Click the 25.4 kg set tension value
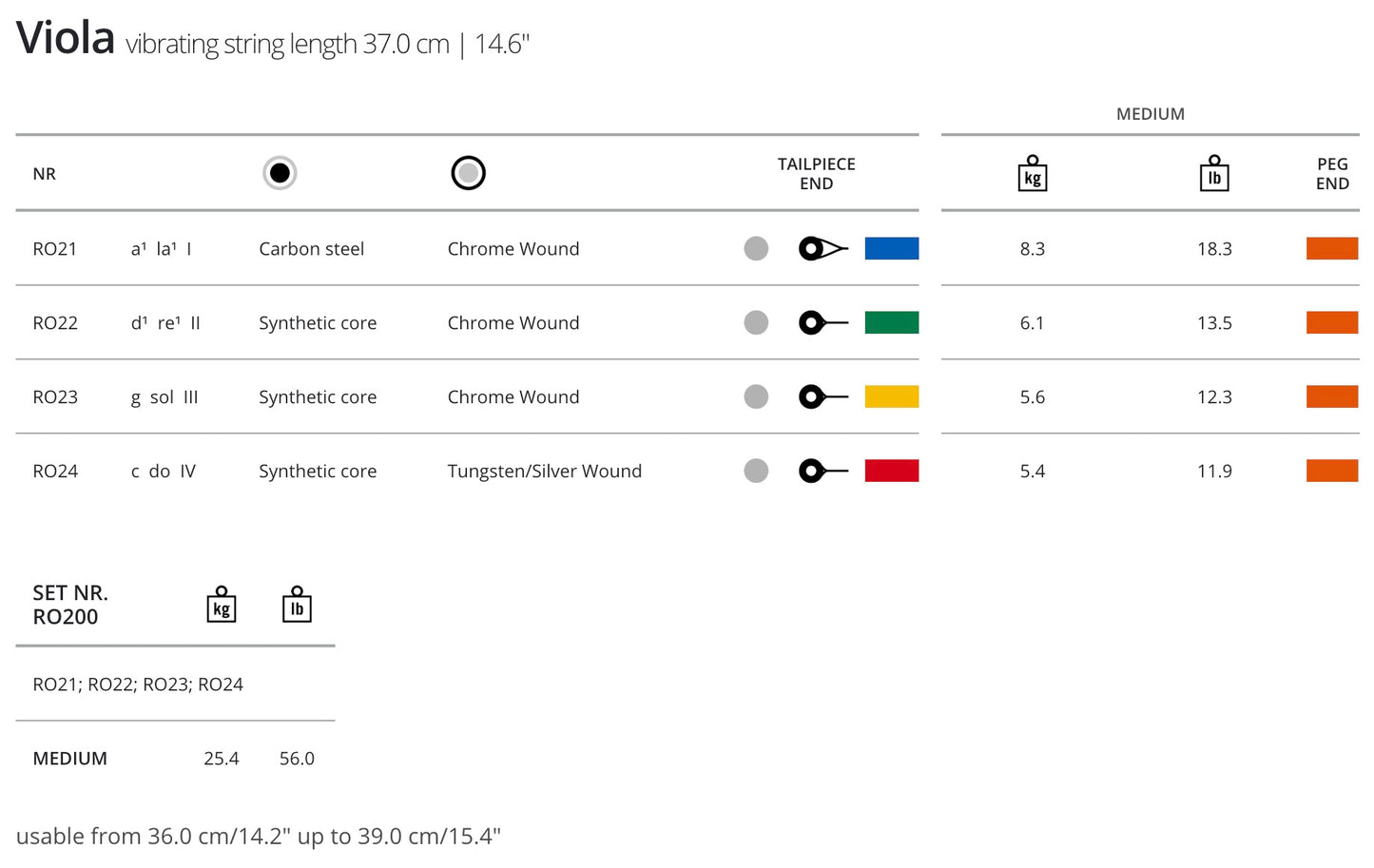Image resolution: width=1374 pixels, height=868 pixels. coord(221,759)
